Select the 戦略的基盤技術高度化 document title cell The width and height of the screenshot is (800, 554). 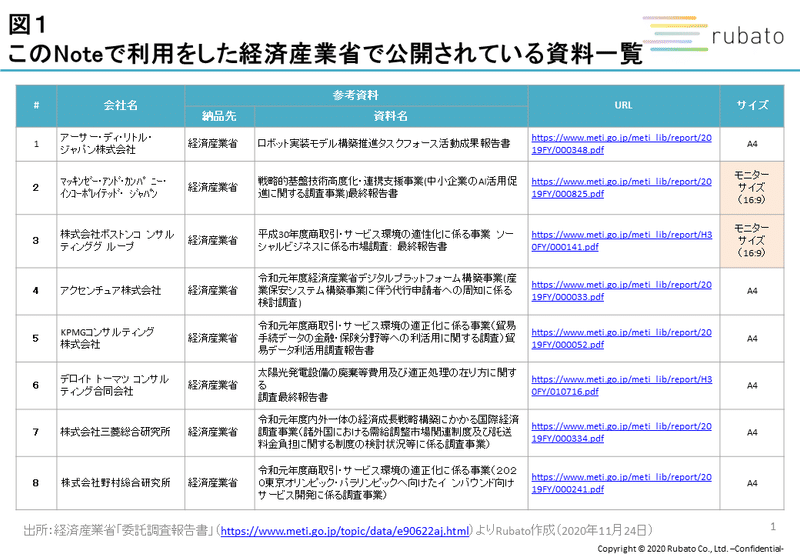[x=391, y=188]
